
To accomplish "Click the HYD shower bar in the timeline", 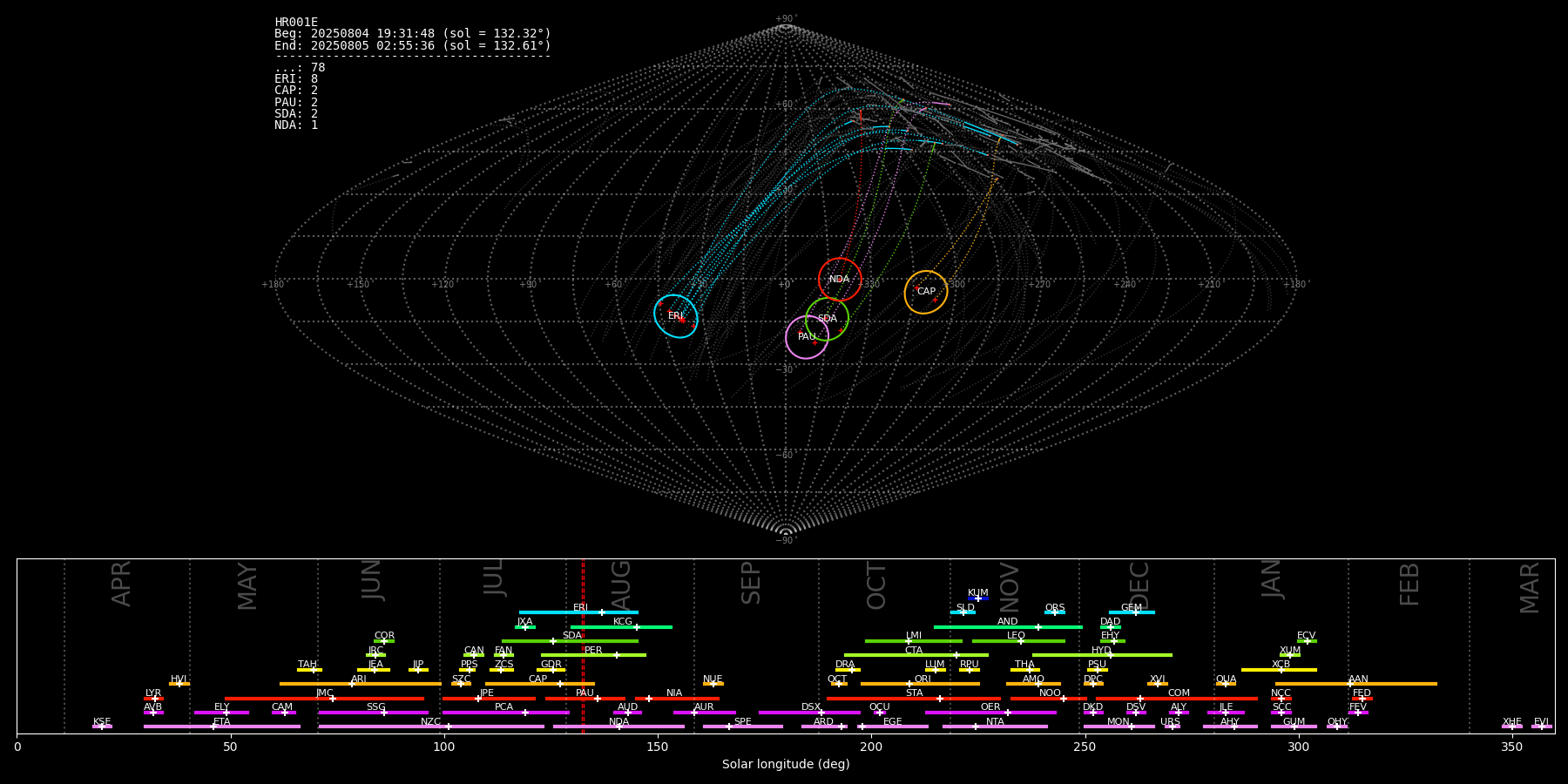I will [x=1102, y=655].
